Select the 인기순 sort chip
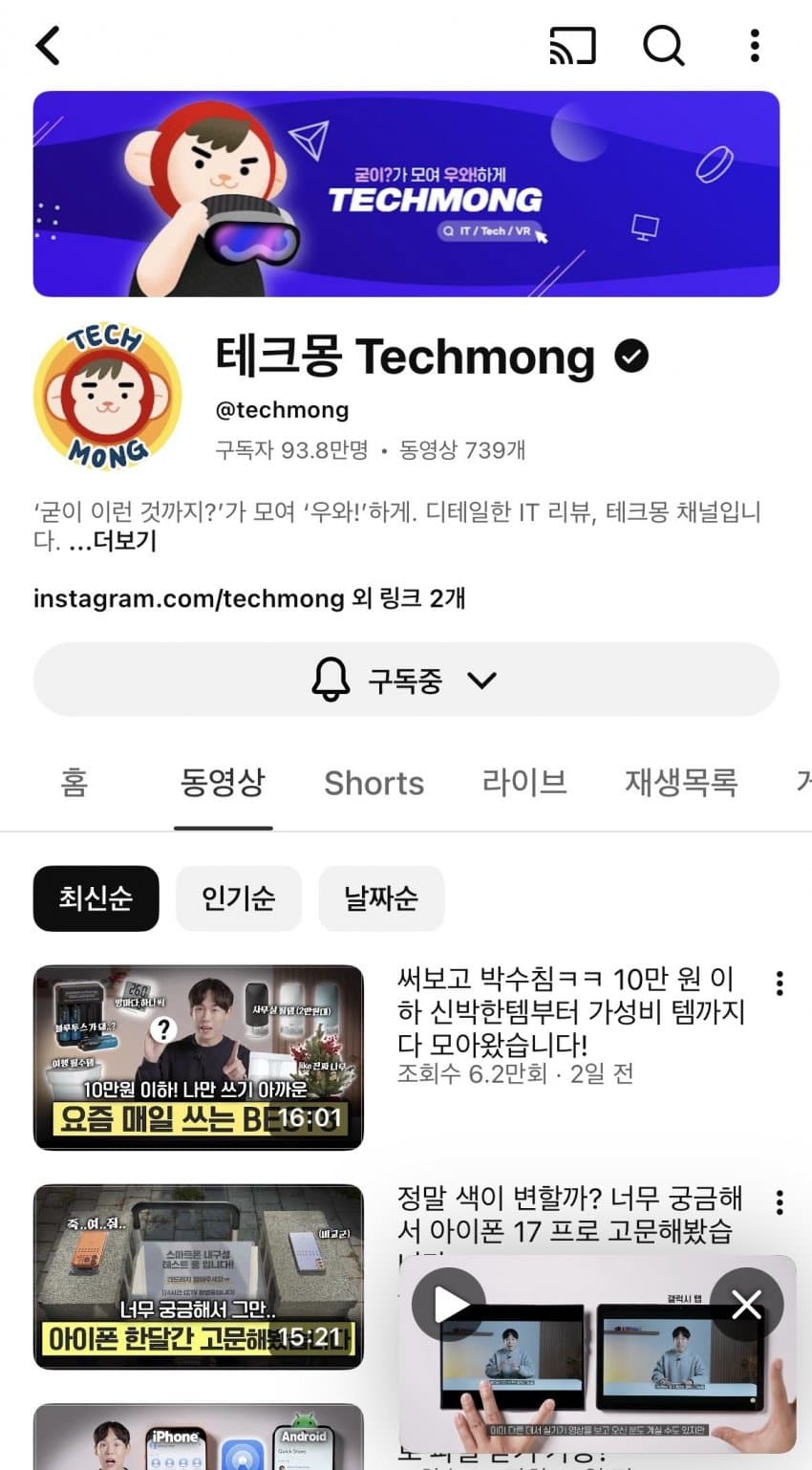 [x=238, y=898]
